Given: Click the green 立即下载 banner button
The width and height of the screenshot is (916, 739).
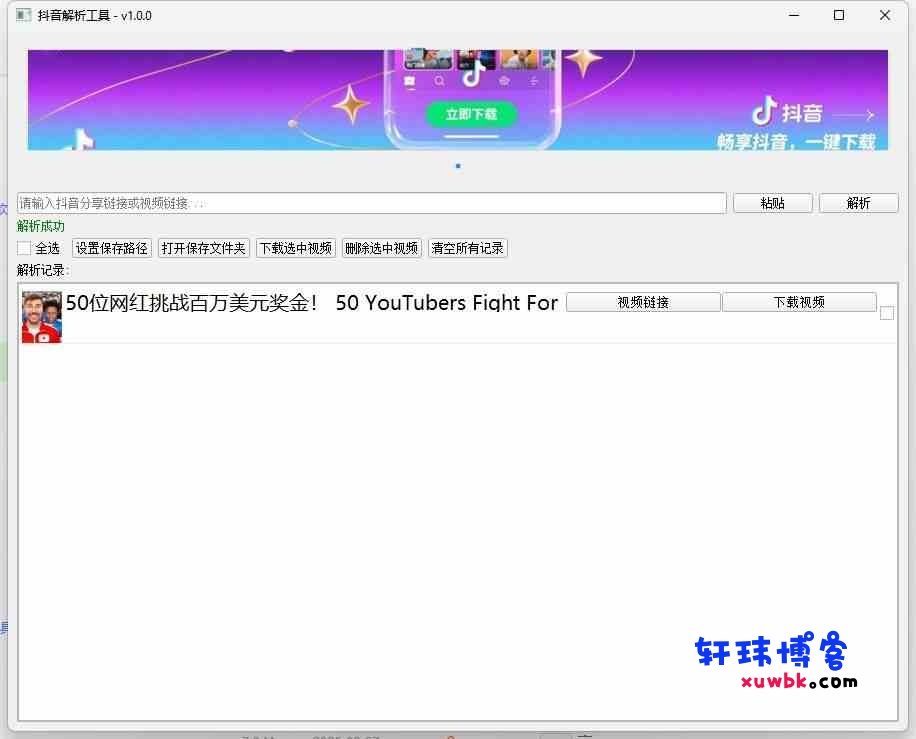Looking at the screenshot, I should click(x=471, y=114).
